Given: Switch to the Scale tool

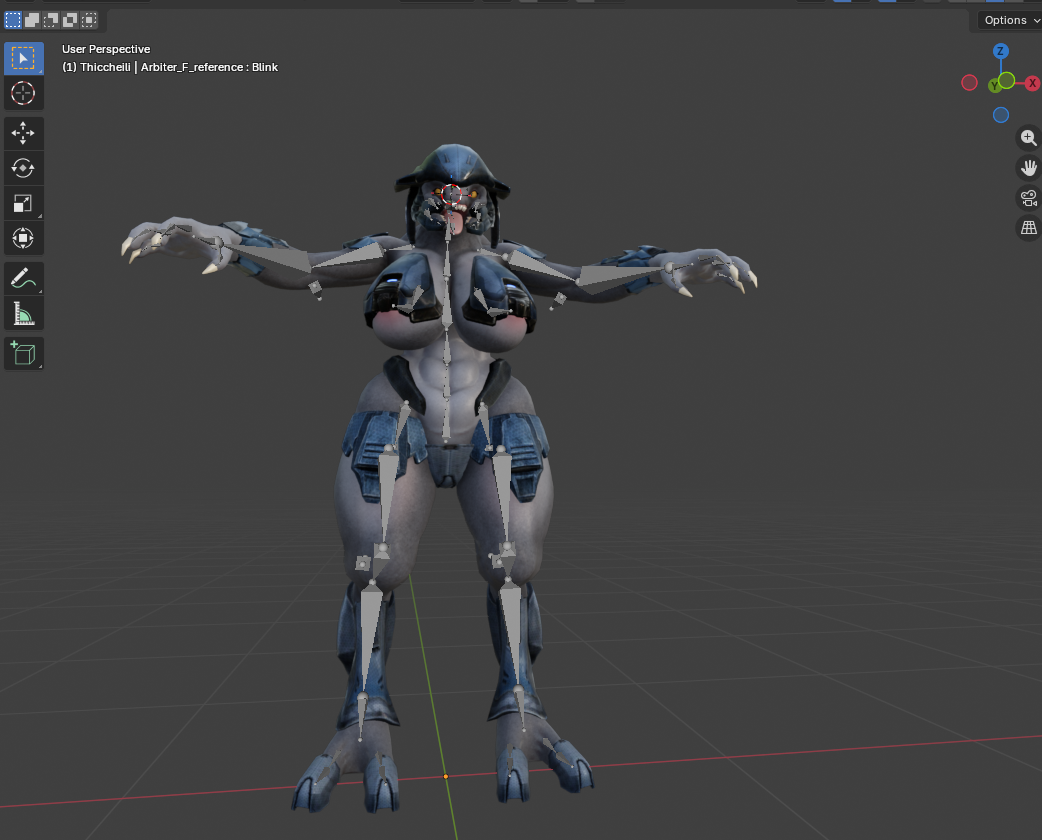Looking at the screenshot, I should click(x=23, y=203).
